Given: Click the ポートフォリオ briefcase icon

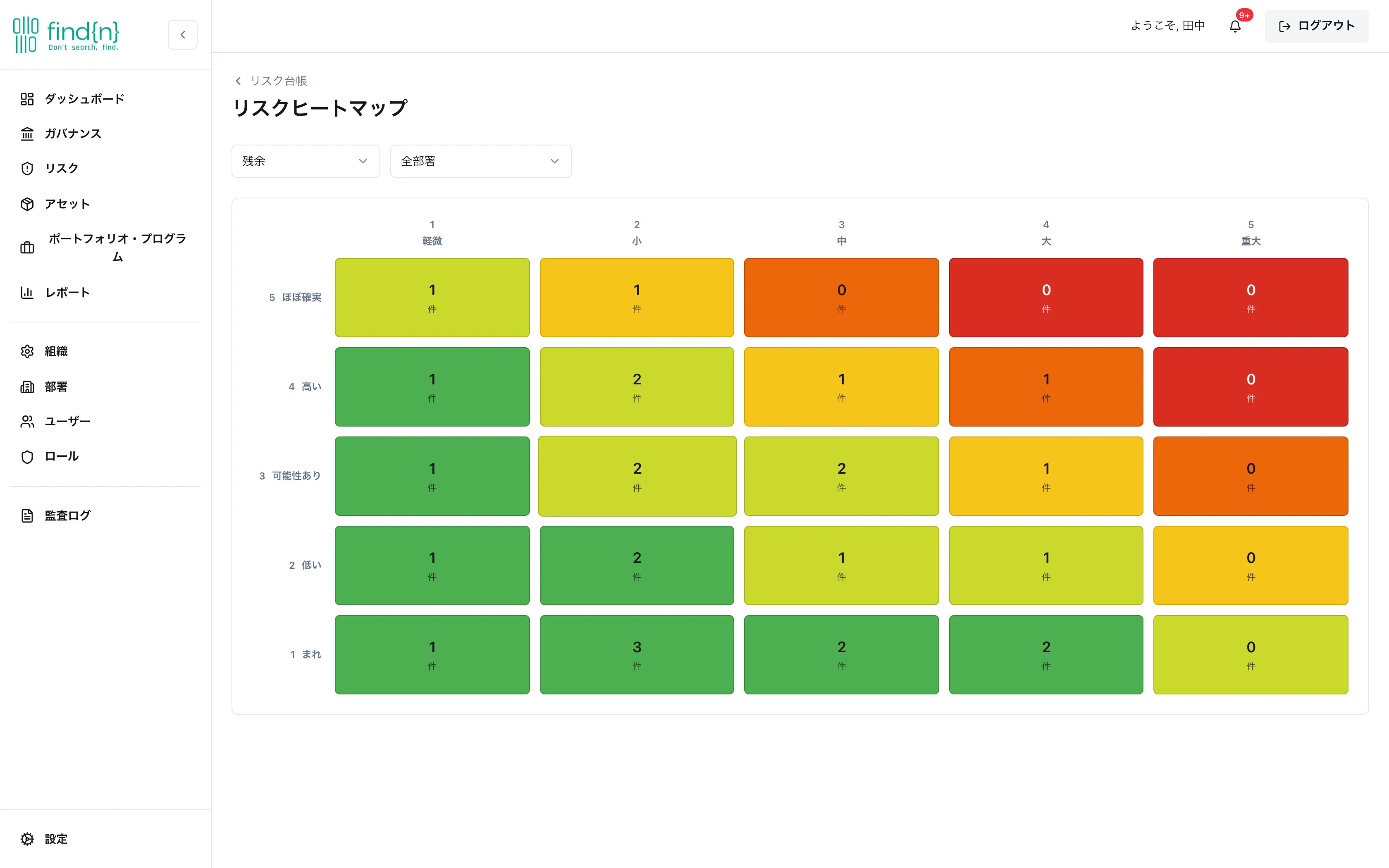Looking at the screenshot, I should pyautogui.click(x=27, y=248).
